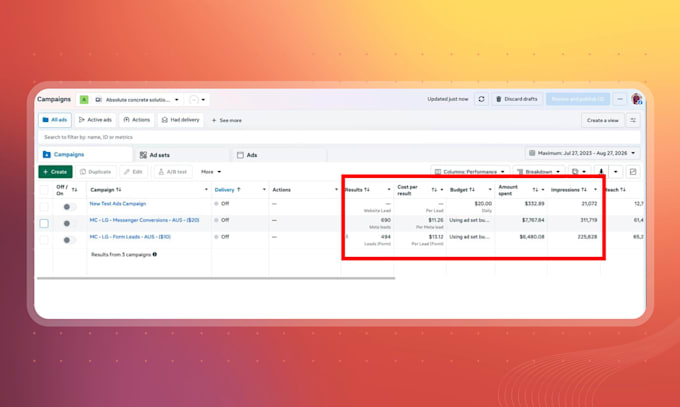
Task: Click the horizontal scrollbar under the table
Action: point(216,278)
